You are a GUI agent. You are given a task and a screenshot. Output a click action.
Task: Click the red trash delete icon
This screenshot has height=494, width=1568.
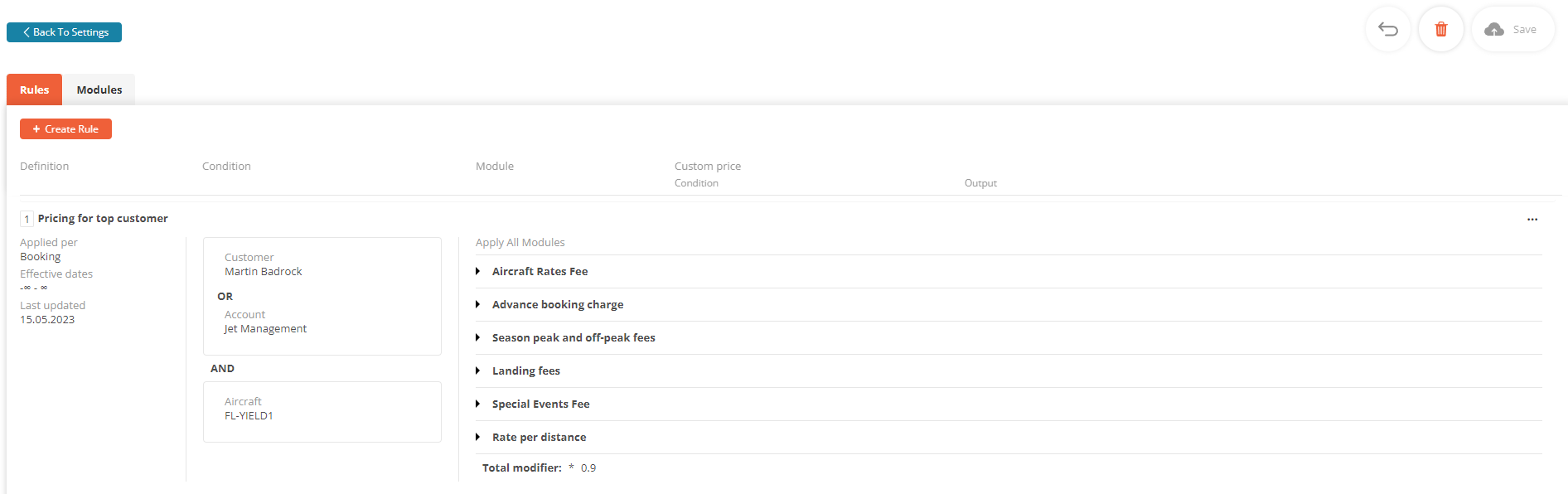click(1441, 30)
